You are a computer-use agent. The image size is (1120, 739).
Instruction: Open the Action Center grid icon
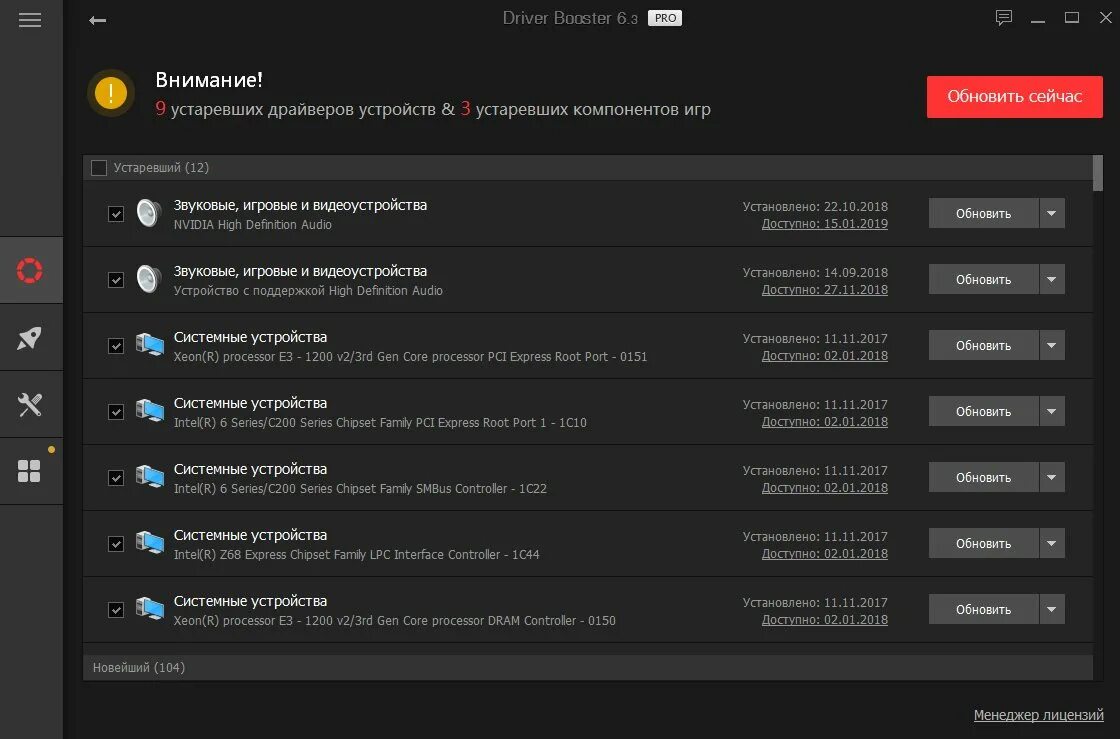pyautogui.click(x=30, y=471)
